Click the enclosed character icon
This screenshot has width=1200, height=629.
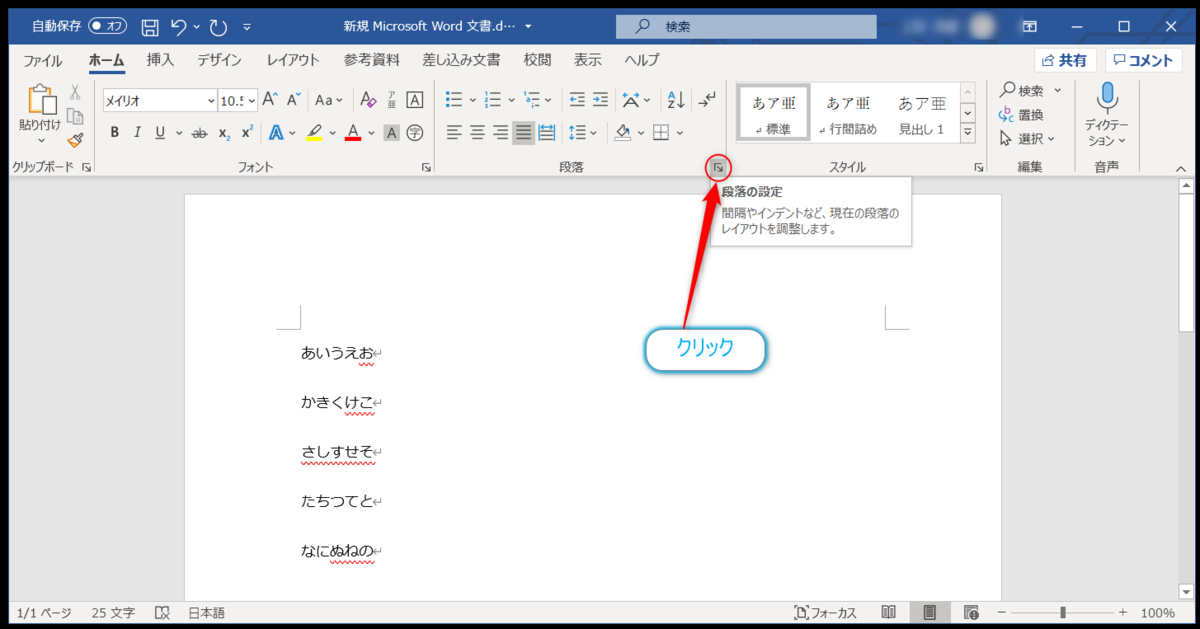point(415,132)
